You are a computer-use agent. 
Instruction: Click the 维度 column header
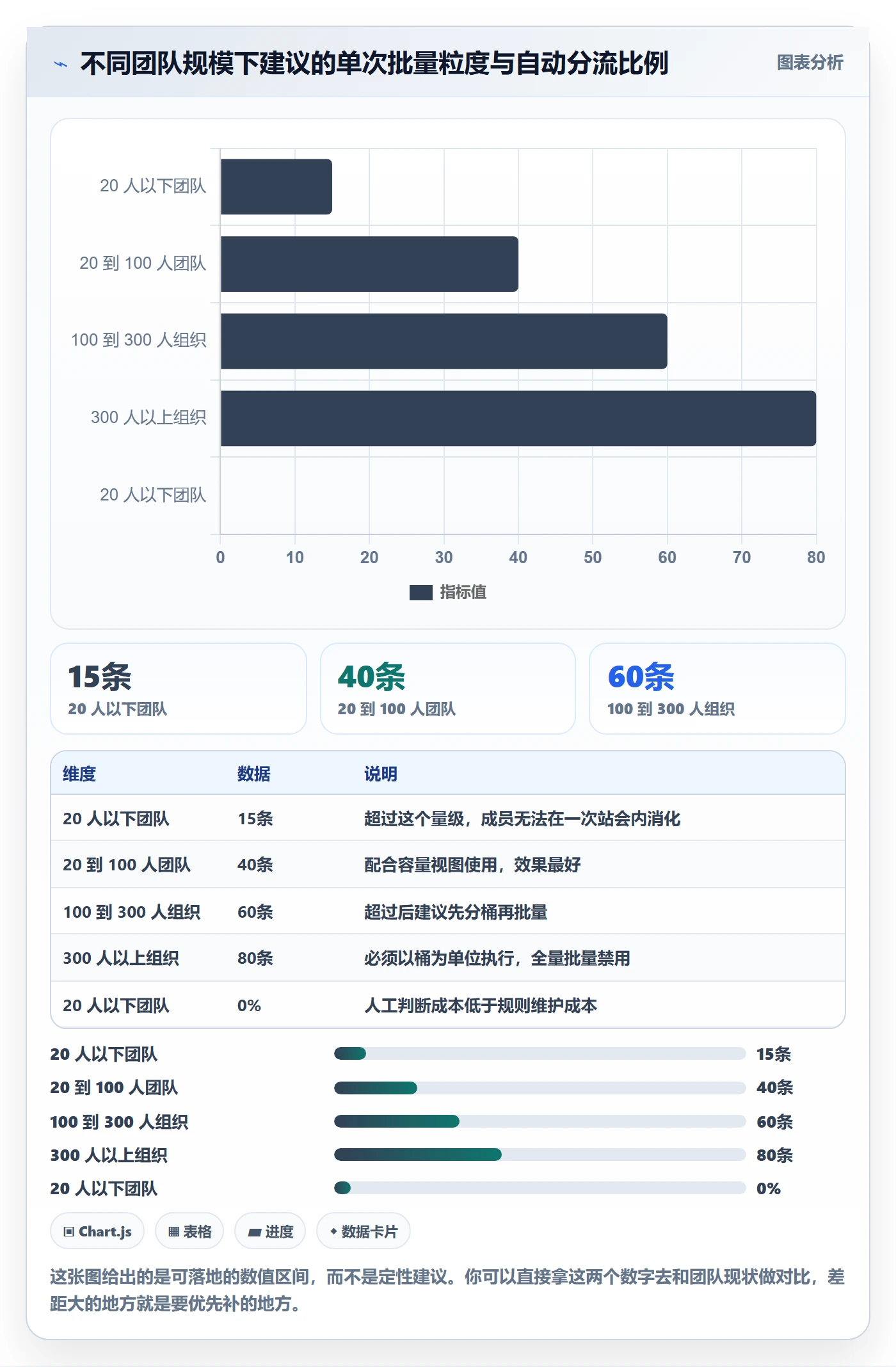(x=79, y=774)
